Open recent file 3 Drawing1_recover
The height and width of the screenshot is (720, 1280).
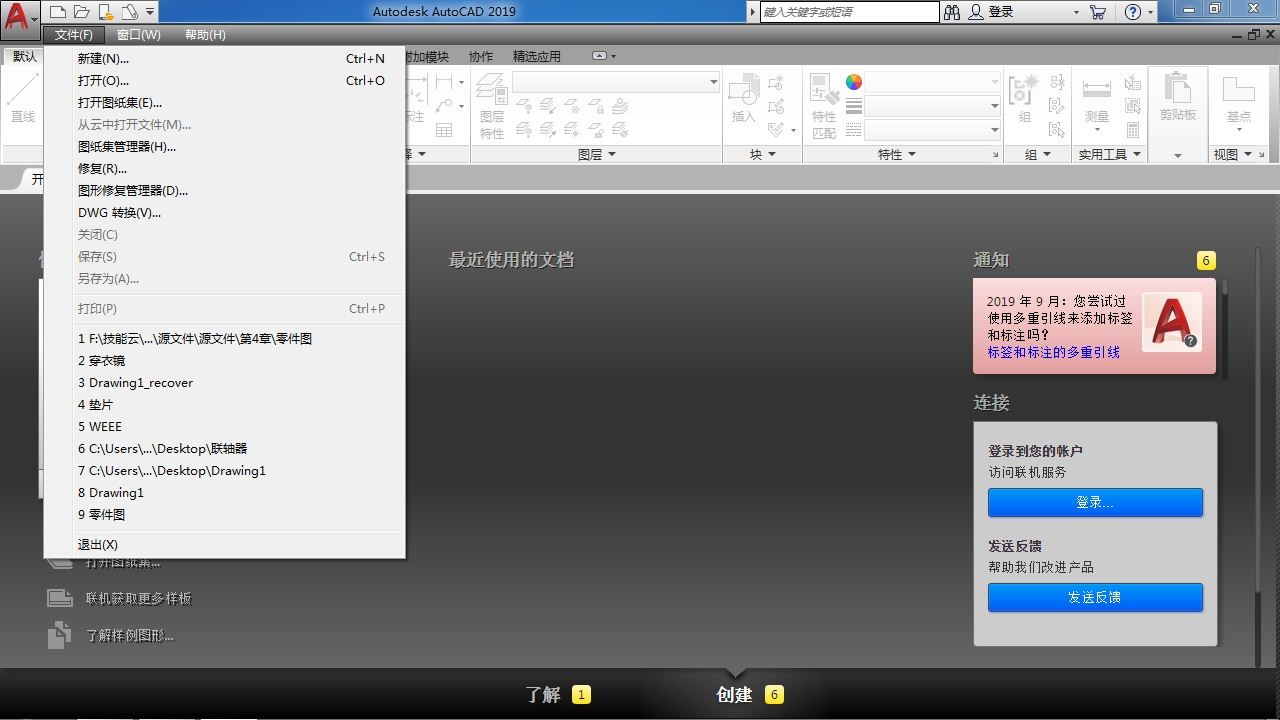click(x=224, y=383)
